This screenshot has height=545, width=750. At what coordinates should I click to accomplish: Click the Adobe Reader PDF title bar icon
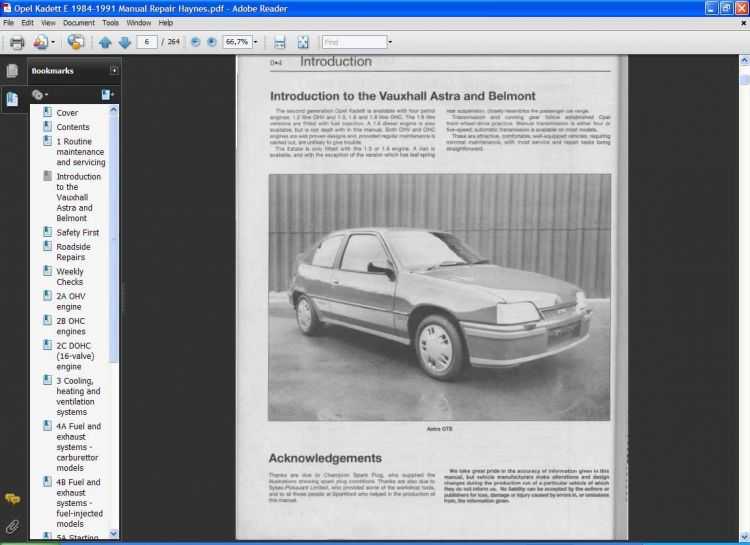6,8
